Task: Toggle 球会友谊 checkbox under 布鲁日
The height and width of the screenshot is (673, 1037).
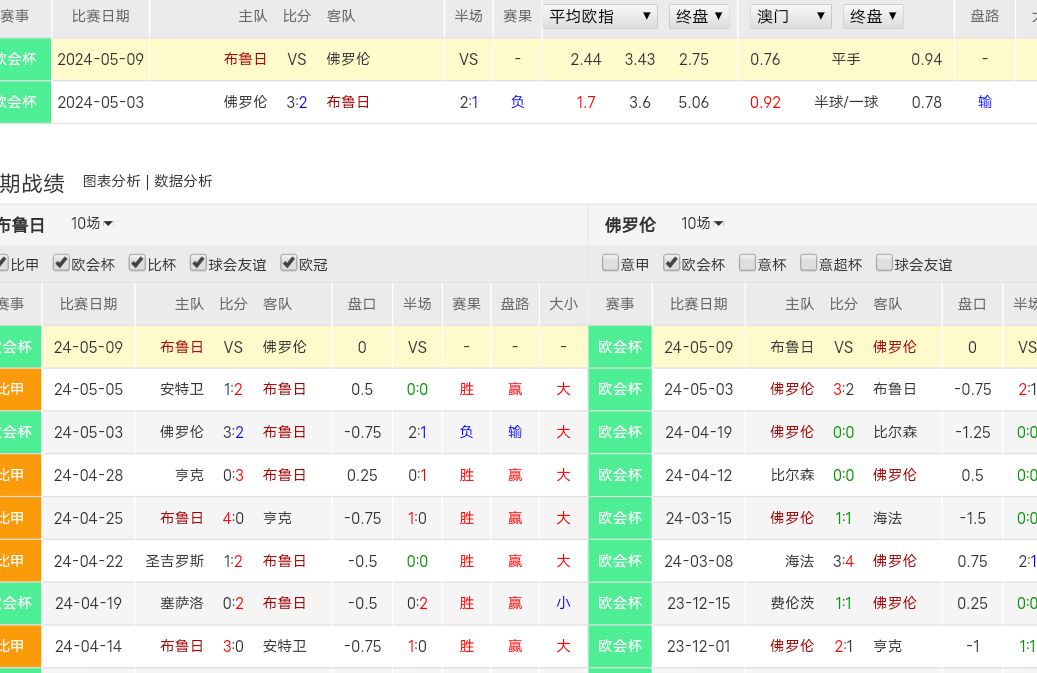Action: point(198,263)
